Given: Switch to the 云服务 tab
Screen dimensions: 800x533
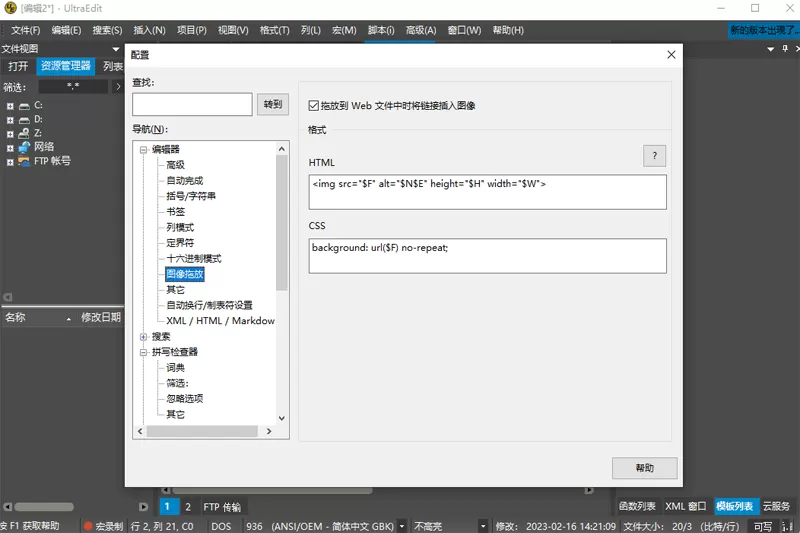Looking at the screenshot, I should tap(776, 506).
